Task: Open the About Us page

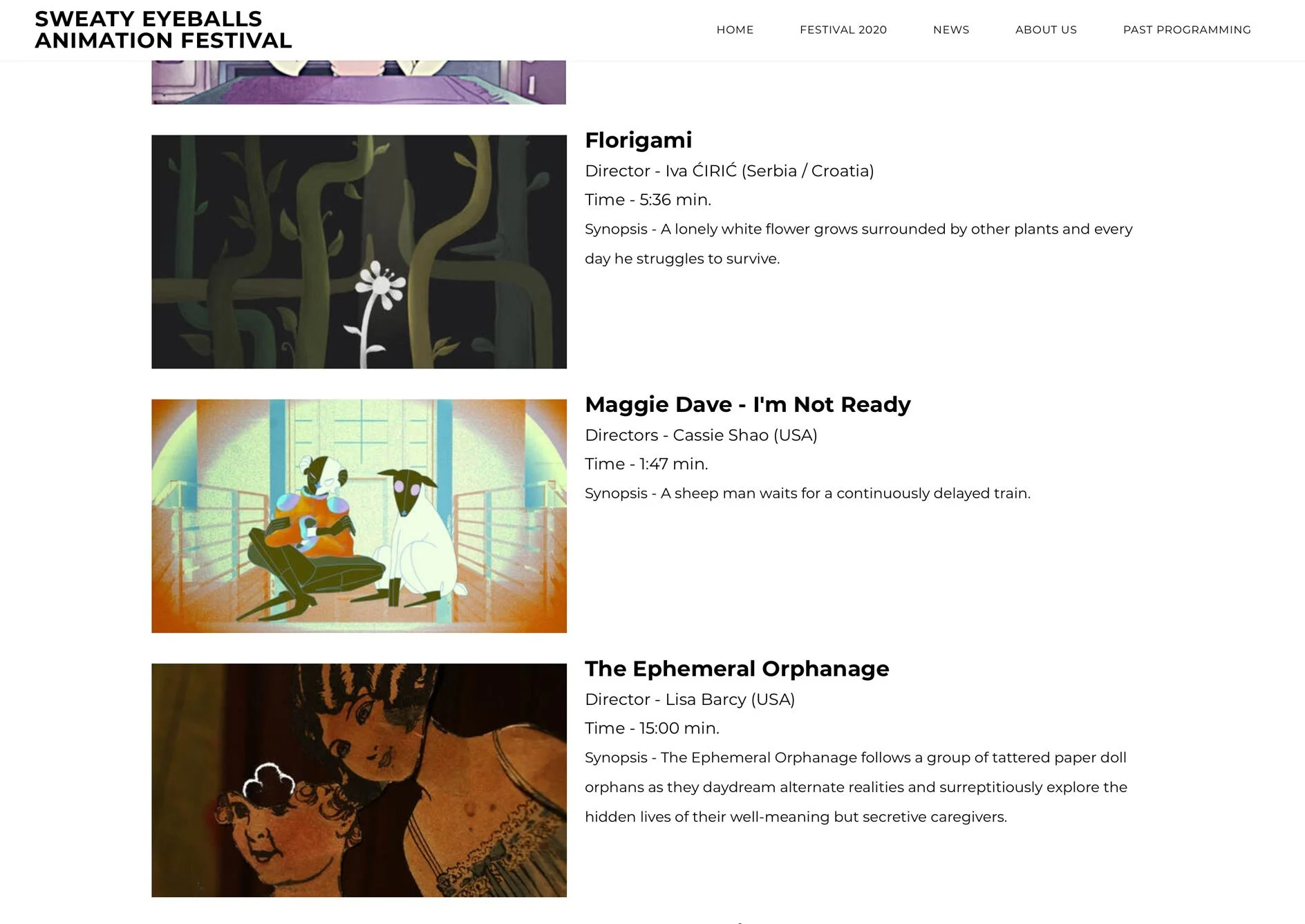Action: pyautogui.click(x=1046, y=30)
